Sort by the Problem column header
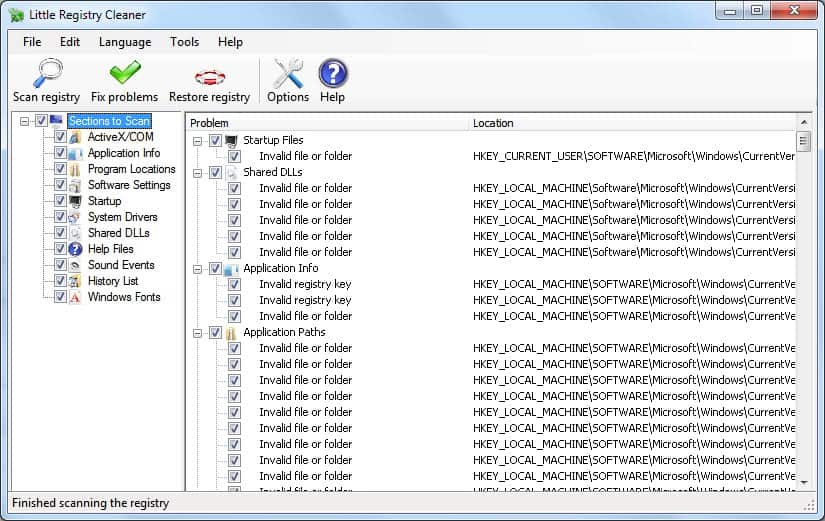The width and height of the screenshot is (825, 521). click(x=327, y=123)
